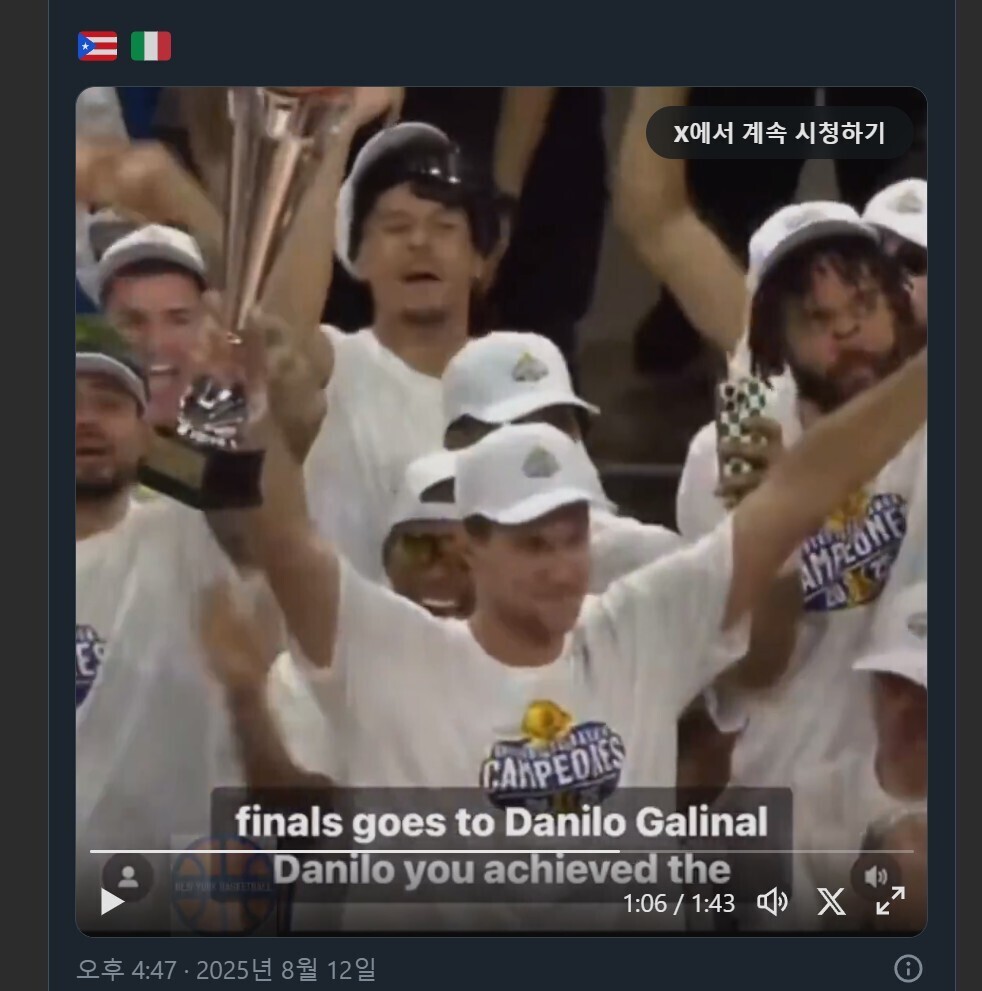
Task: Click the 'finals goes to Danilo Galinal' caption
Action: (x=501, y=822)
